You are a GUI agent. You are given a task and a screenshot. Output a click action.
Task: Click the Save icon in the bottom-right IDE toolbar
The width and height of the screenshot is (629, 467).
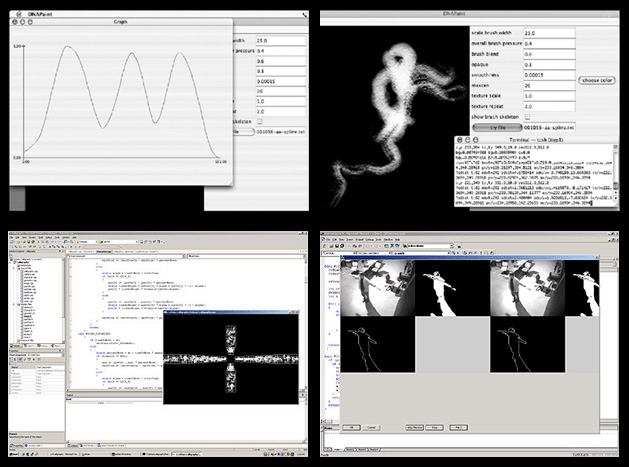pyautogui.click(x=336, y=246)
